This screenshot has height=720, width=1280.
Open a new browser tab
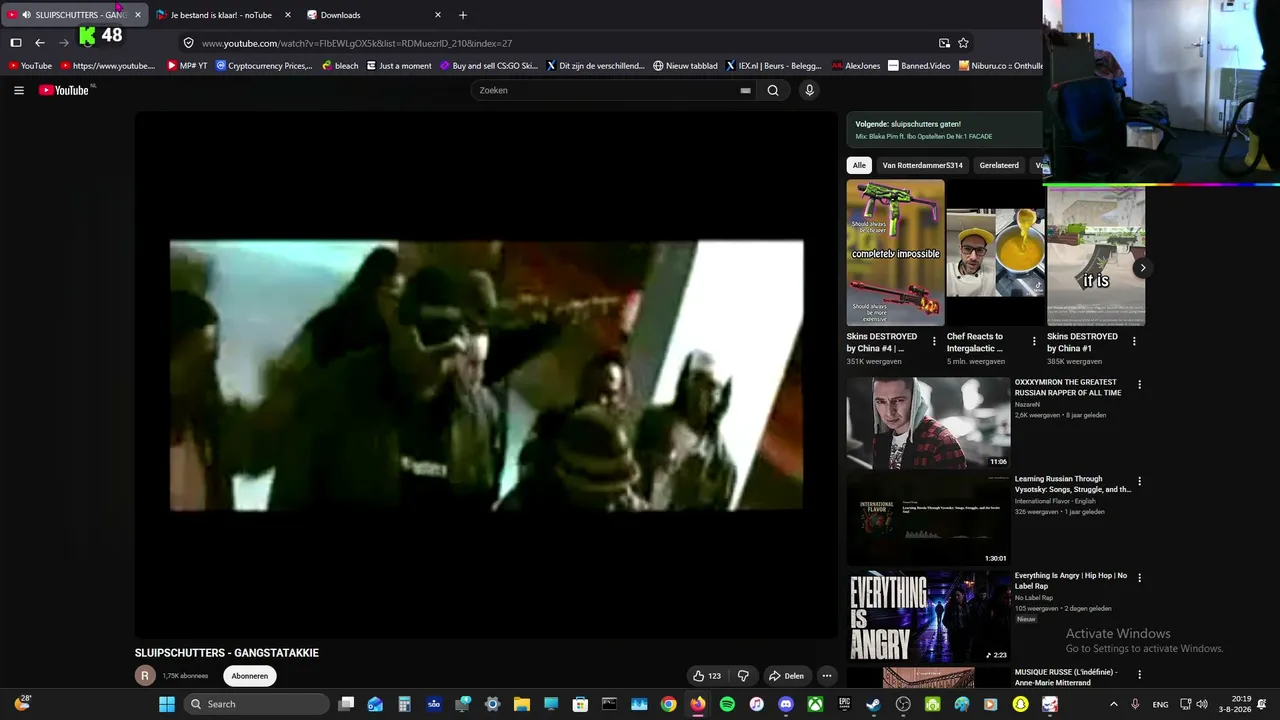tap(462, 15)
